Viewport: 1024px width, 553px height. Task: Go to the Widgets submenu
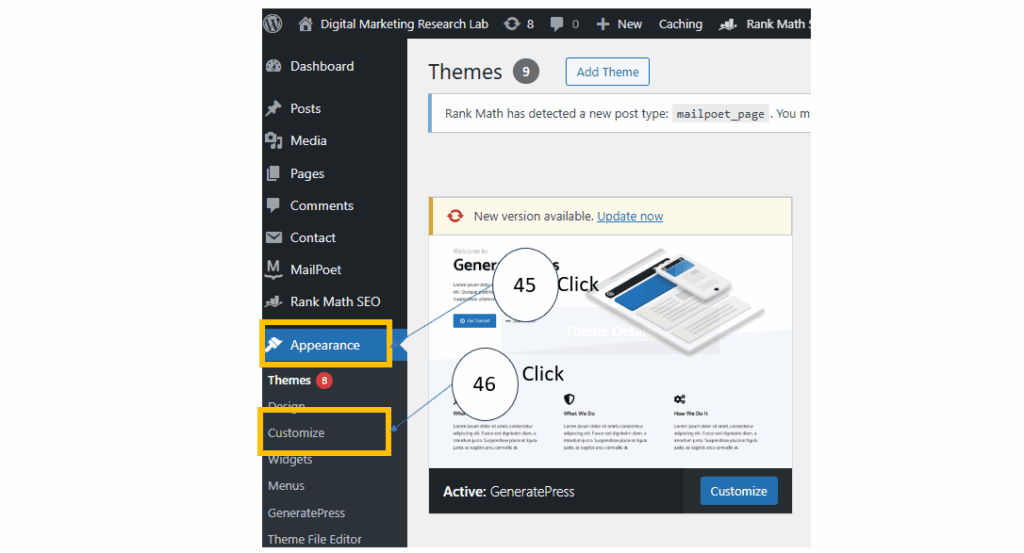click(x=290, y=460)
